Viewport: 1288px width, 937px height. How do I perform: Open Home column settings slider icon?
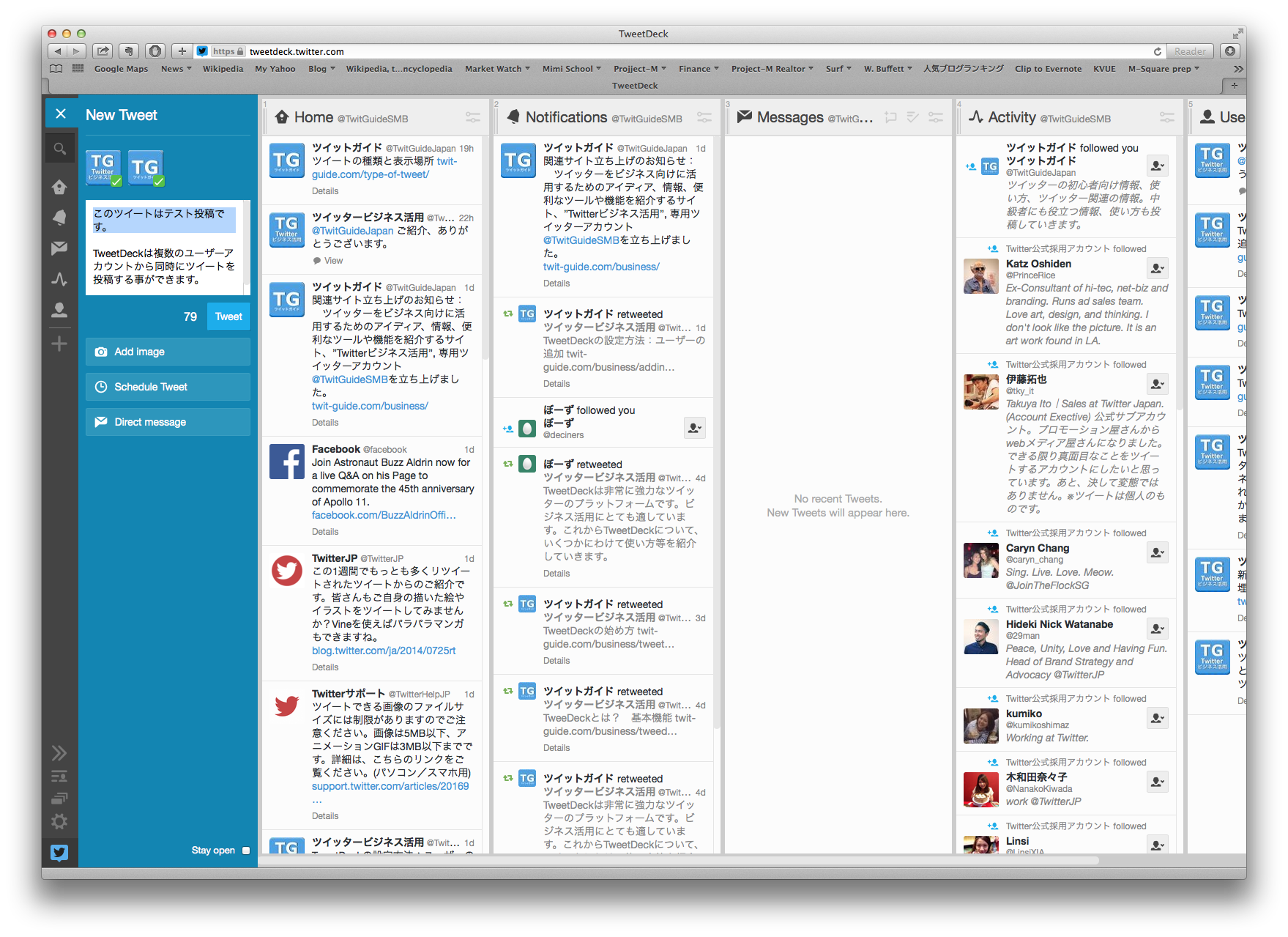[473, 117]
